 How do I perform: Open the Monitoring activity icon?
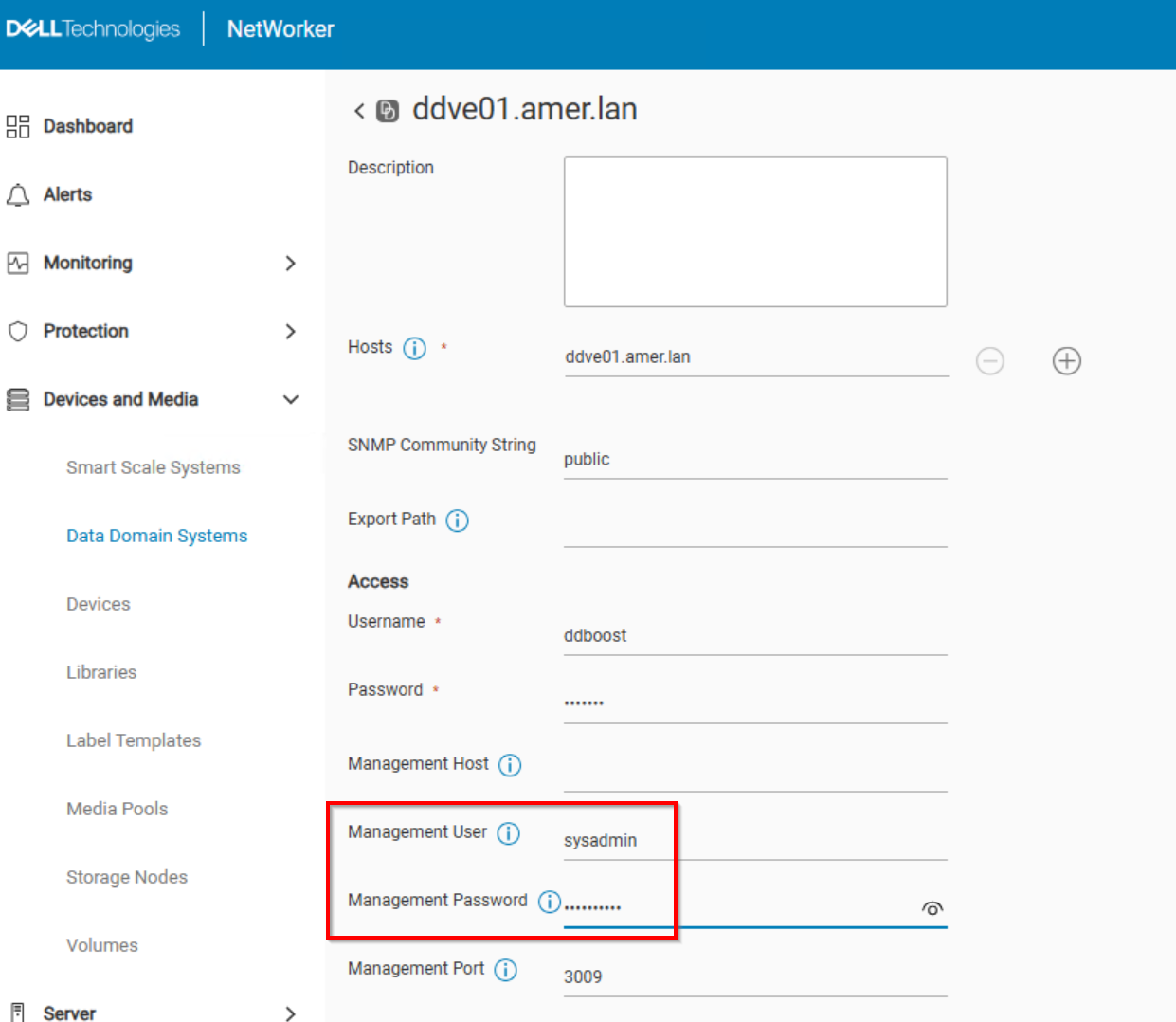(x=17, y=263)
